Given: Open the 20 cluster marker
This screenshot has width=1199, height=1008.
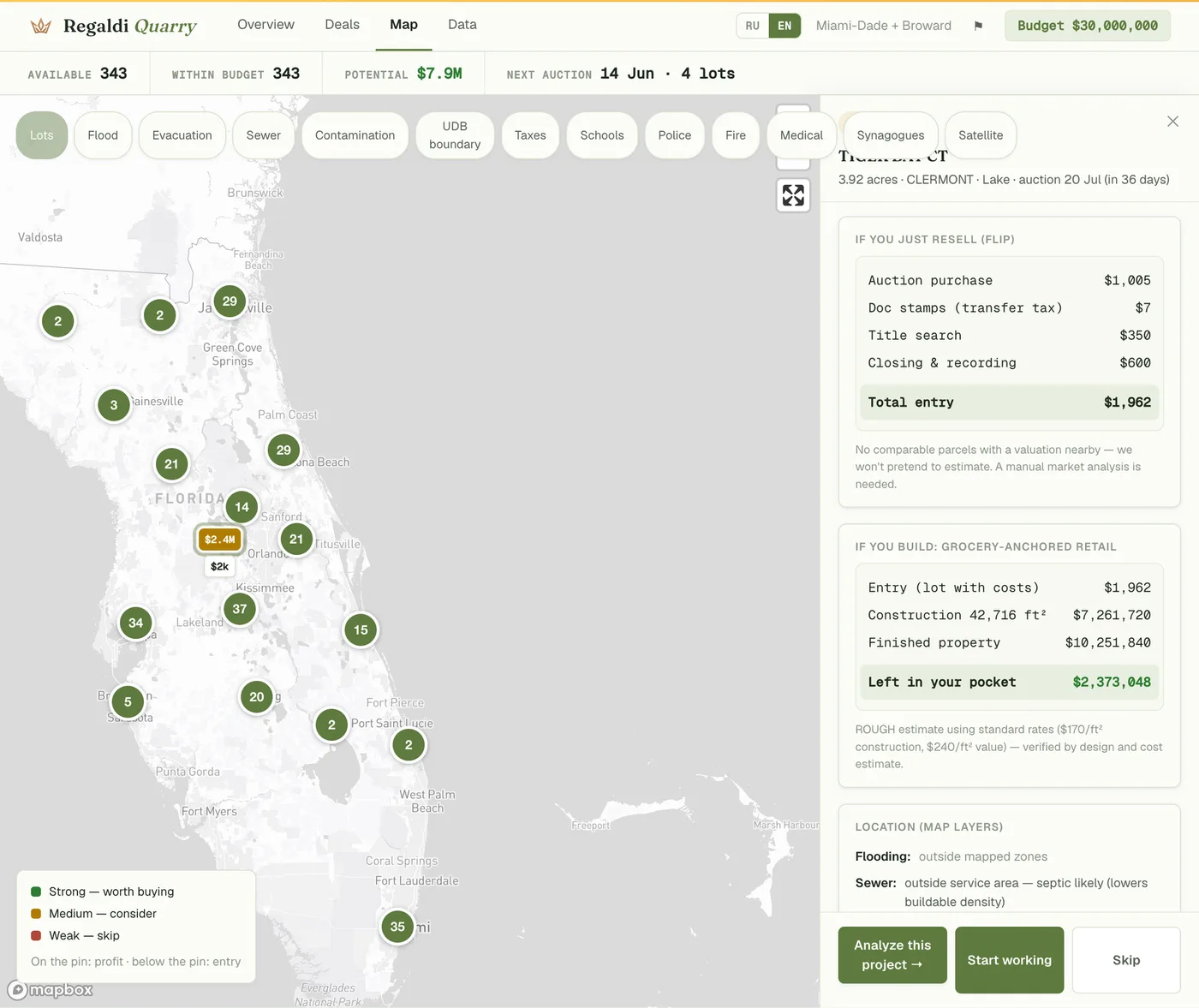Looking at the screenshot, I should (257, 697).
